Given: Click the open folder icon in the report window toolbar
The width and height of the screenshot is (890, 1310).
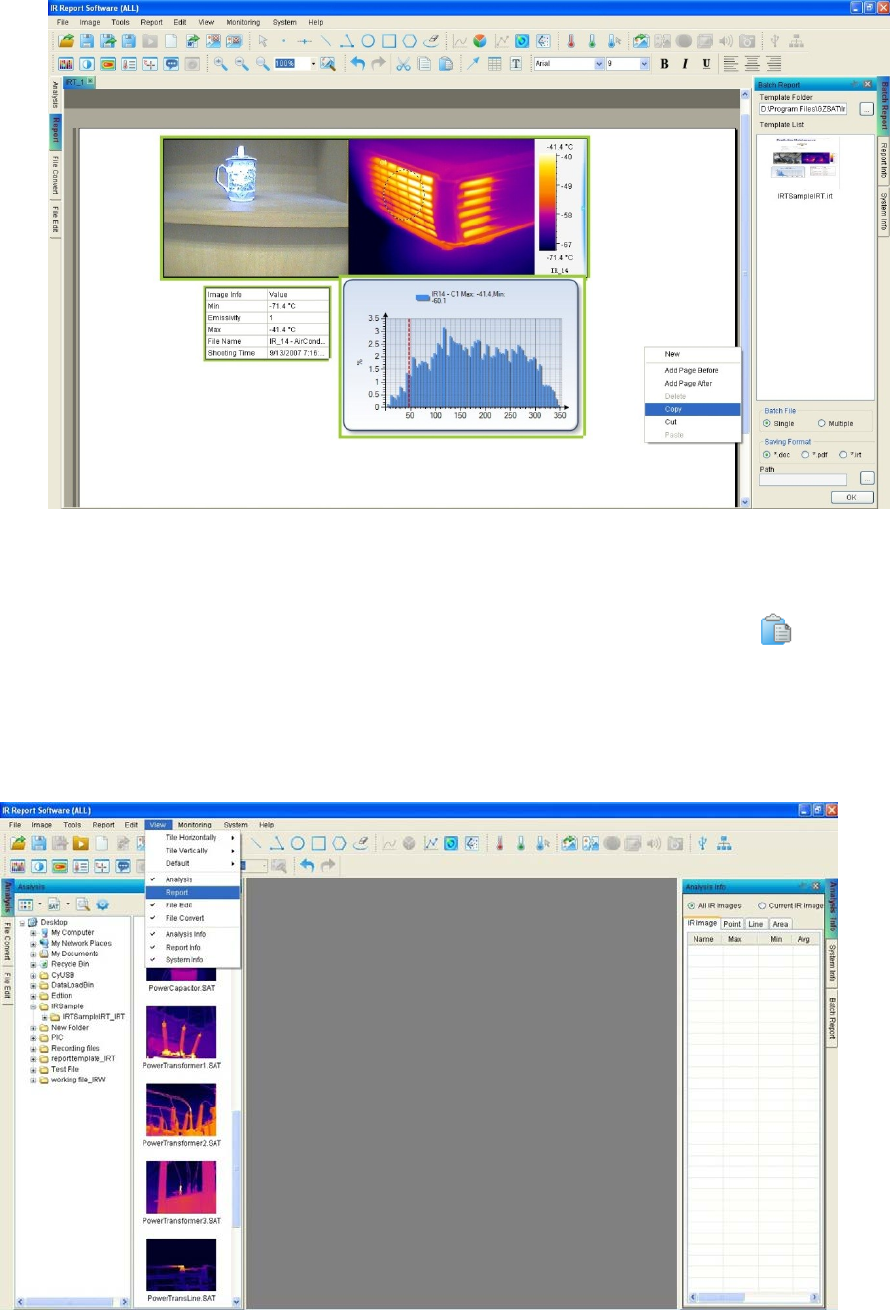Looking at the screenshot, I should pyautogui.click(x=65, y=41).
